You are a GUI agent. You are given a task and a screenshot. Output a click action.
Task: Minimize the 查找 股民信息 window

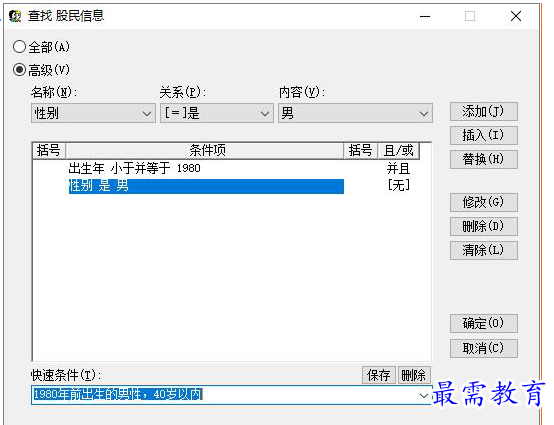tap(425, 16)
